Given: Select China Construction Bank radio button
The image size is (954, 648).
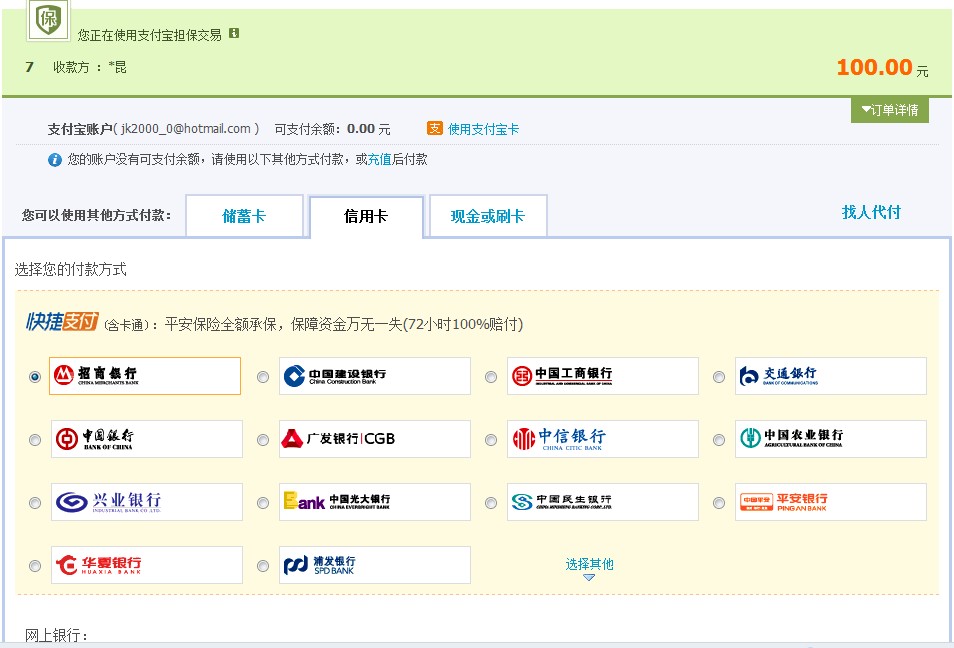Looking at the screenshot, I should point(263,377).
